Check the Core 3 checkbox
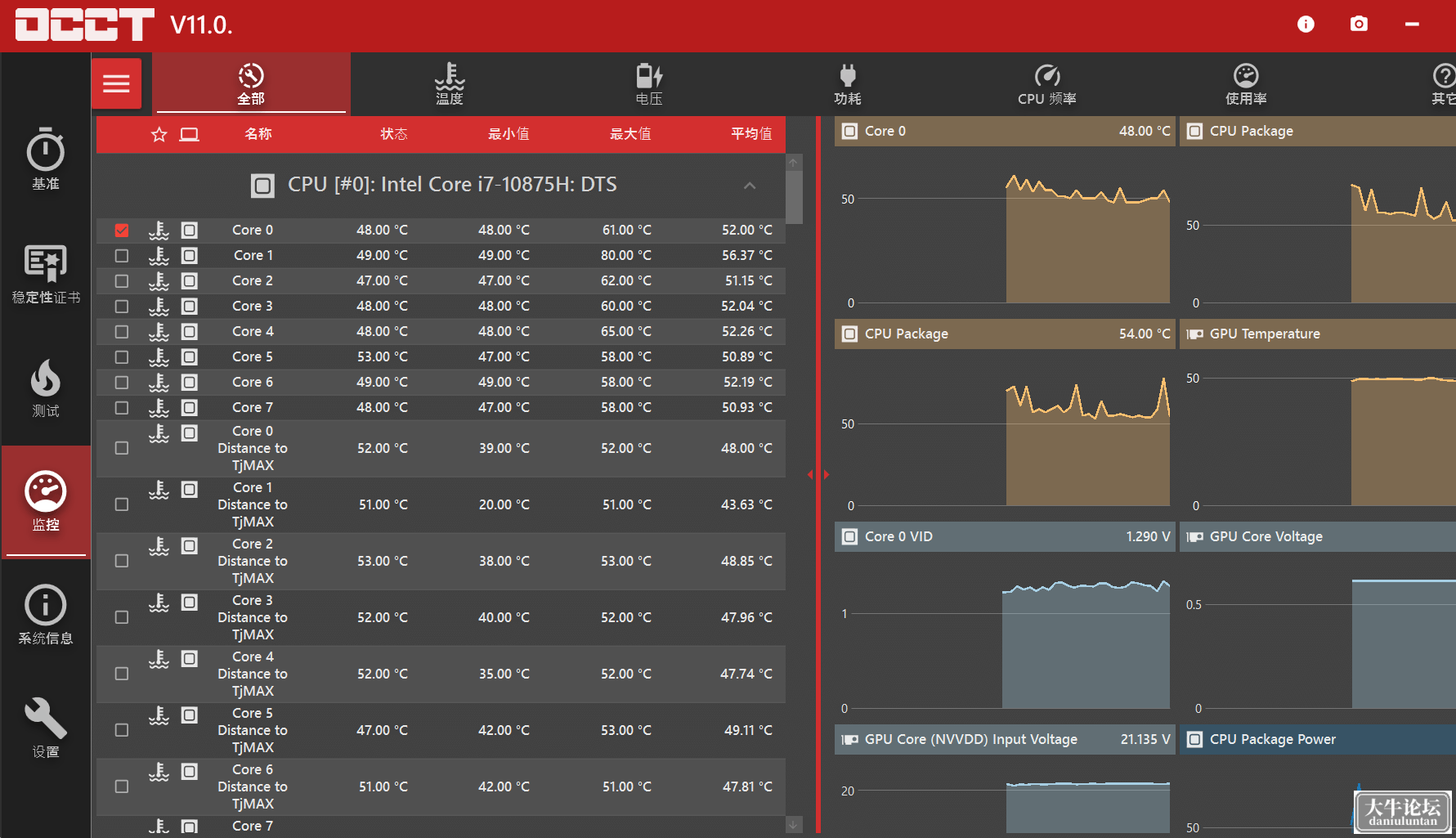Viewport: 1456px width, 838px height. click(122, 307)
